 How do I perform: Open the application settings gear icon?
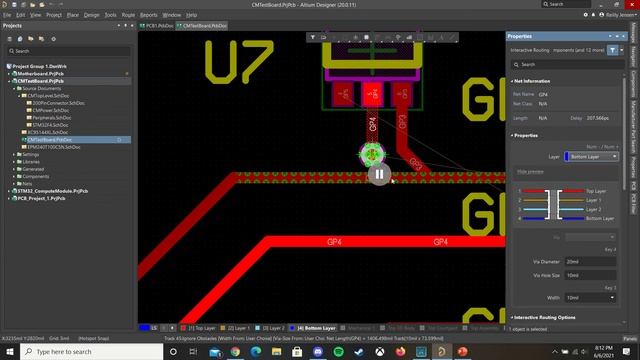(x=585, y=15)
